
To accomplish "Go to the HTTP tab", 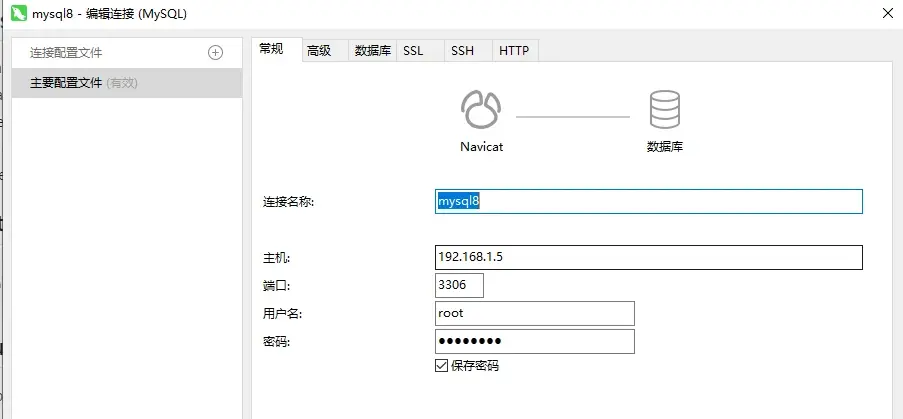I will coord(514,50).
